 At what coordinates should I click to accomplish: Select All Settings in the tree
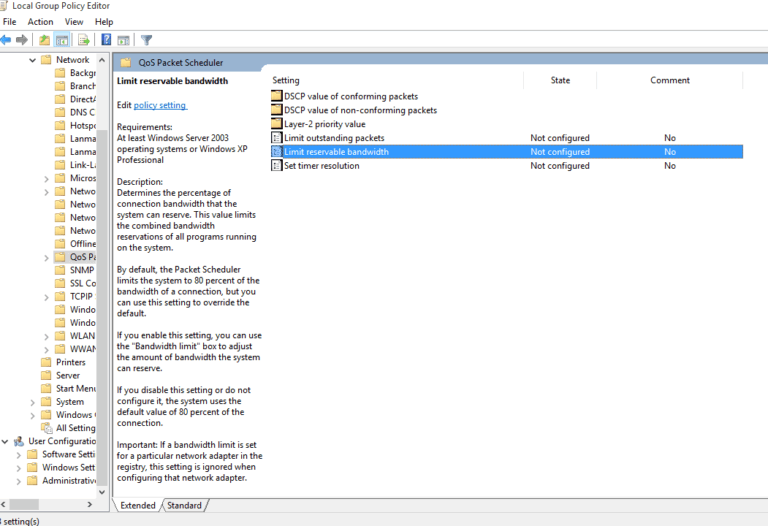[x=75, y=428]
